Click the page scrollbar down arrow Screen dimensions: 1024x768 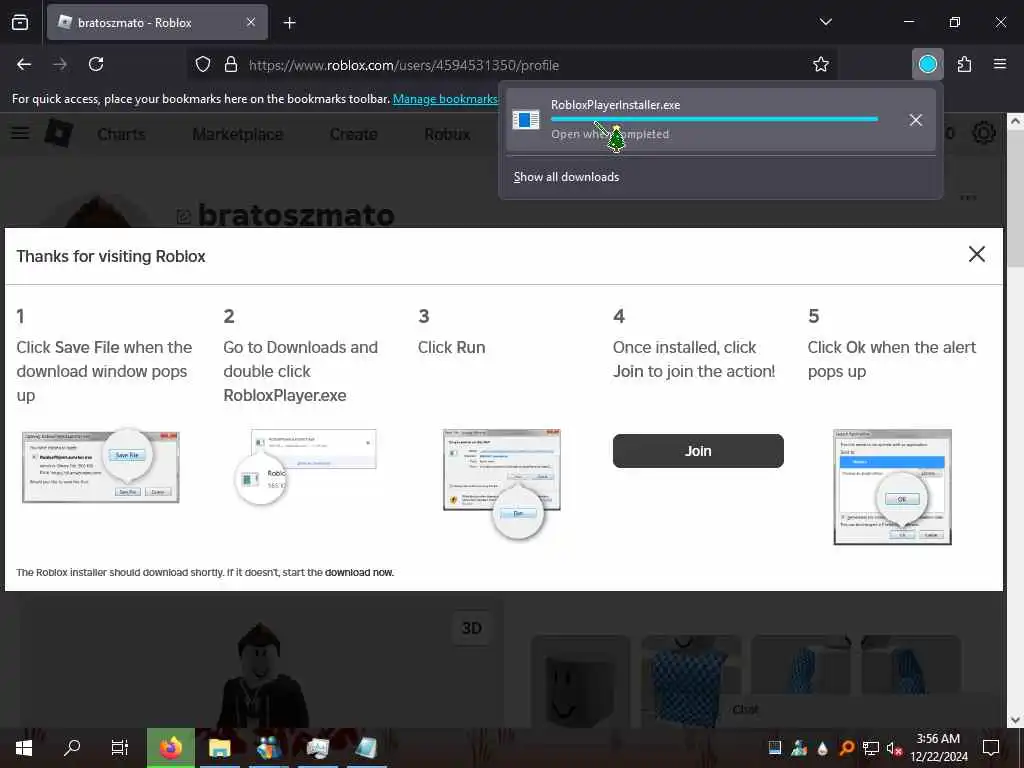1015,720
